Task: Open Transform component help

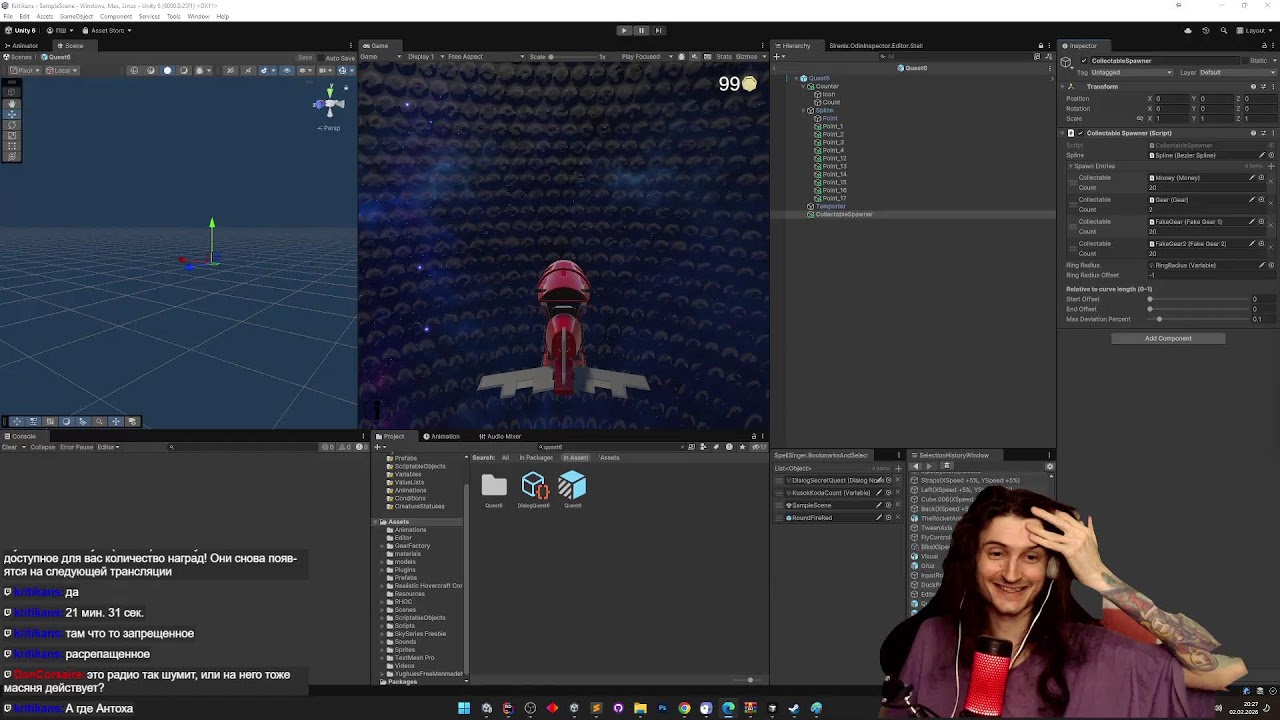Action: click(x=1253, y=87)
